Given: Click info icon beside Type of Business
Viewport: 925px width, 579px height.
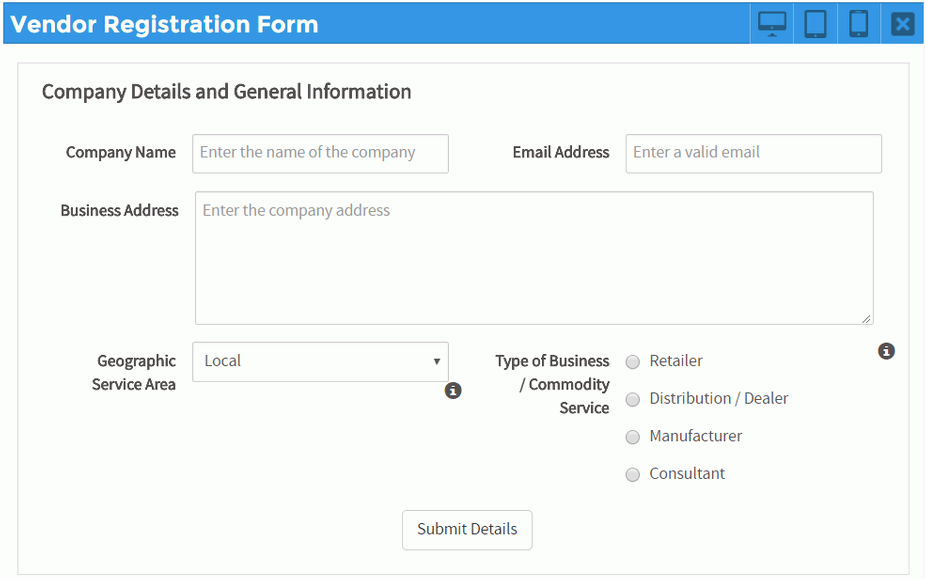Looking at the screenshot, I should click(886, 351).
